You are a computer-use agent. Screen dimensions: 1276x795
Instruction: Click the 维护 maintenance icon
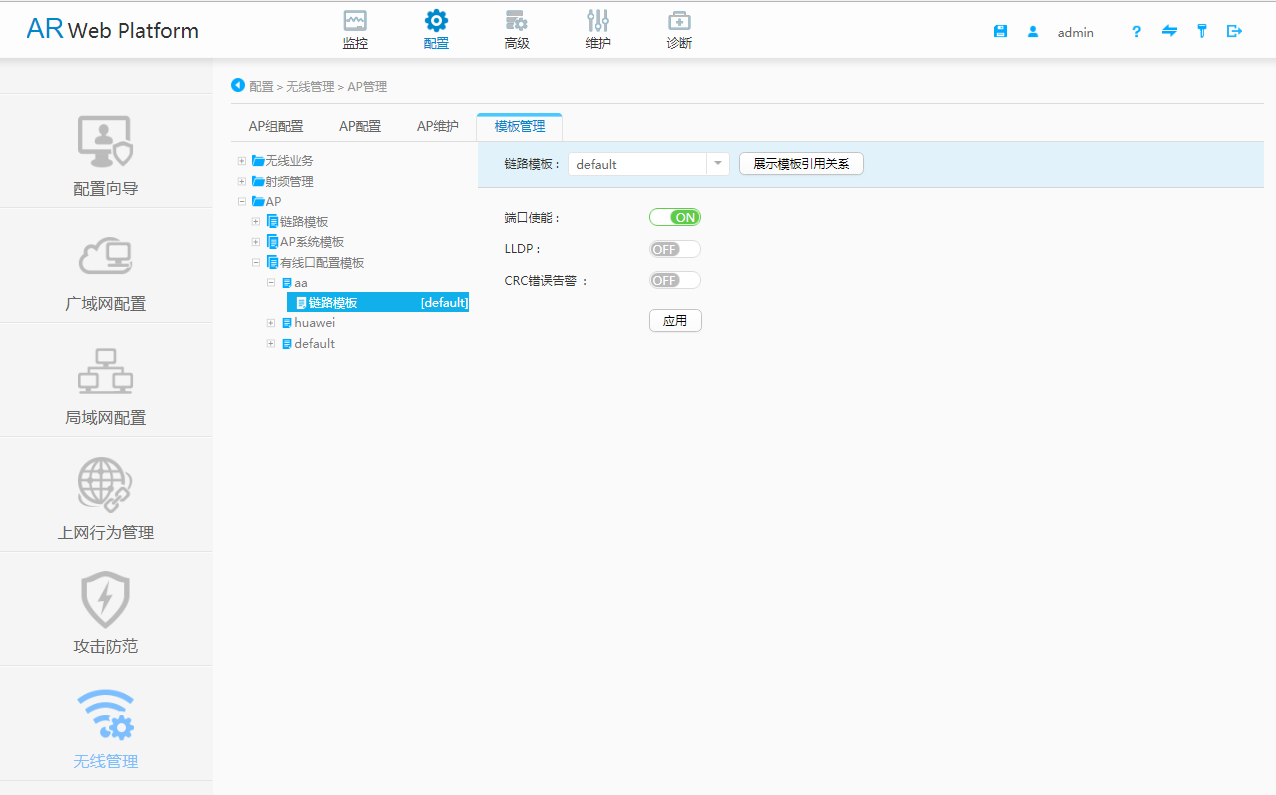pos(597,28)
